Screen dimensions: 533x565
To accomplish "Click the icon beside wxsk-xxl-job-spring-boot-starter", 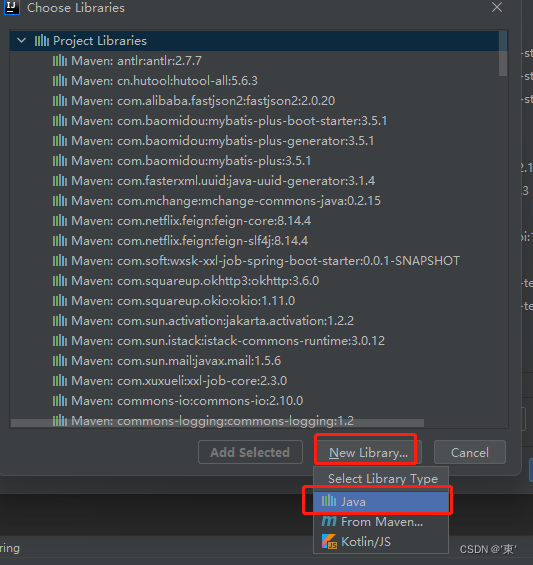I will tap(60, 261).
